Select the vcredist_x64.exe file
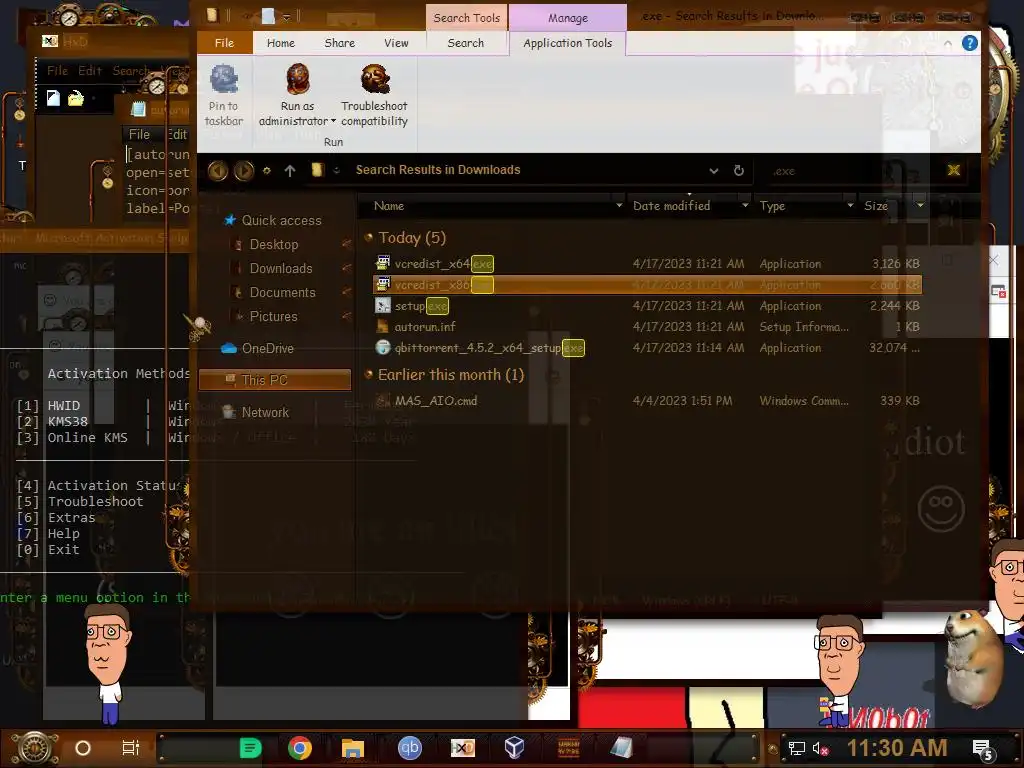The width and height of the screenshot is (1024, 768). (x=444, y=264)
